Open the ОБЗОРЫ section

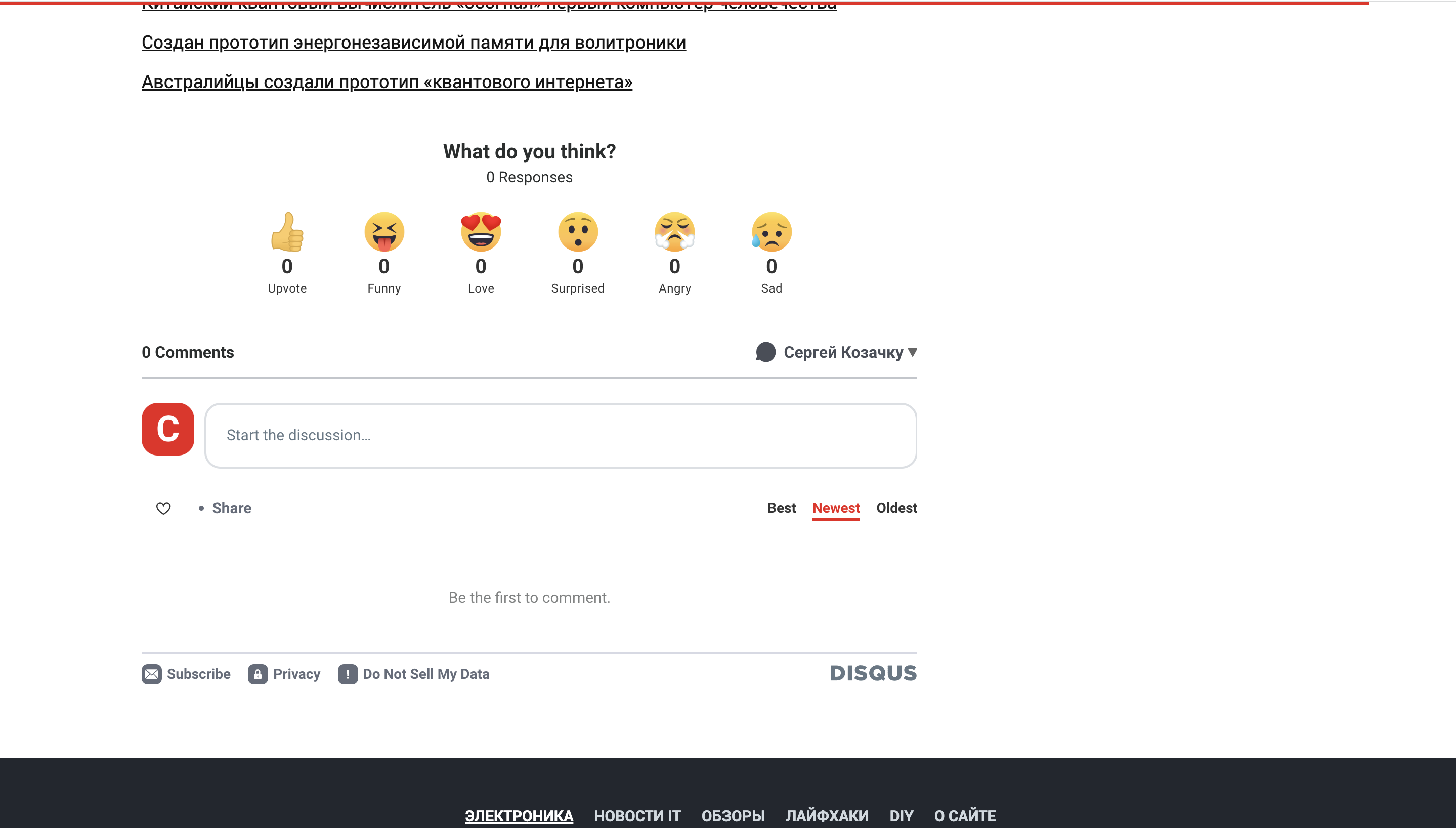[733, 815]
